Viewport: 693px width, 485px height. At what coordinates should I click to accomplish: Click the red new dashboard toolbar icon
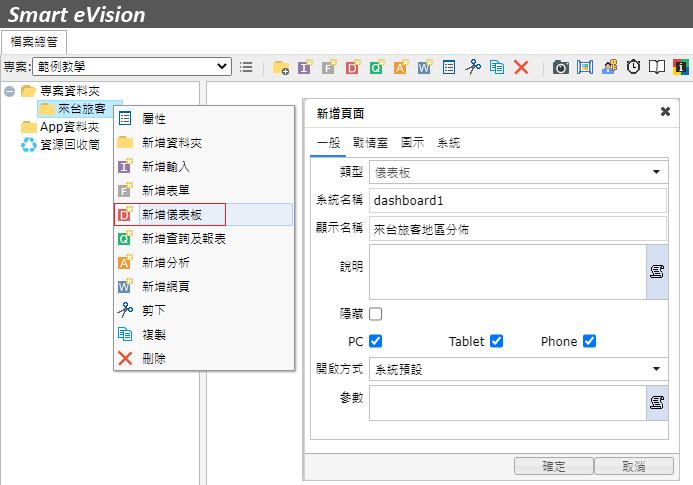(352, 67)
